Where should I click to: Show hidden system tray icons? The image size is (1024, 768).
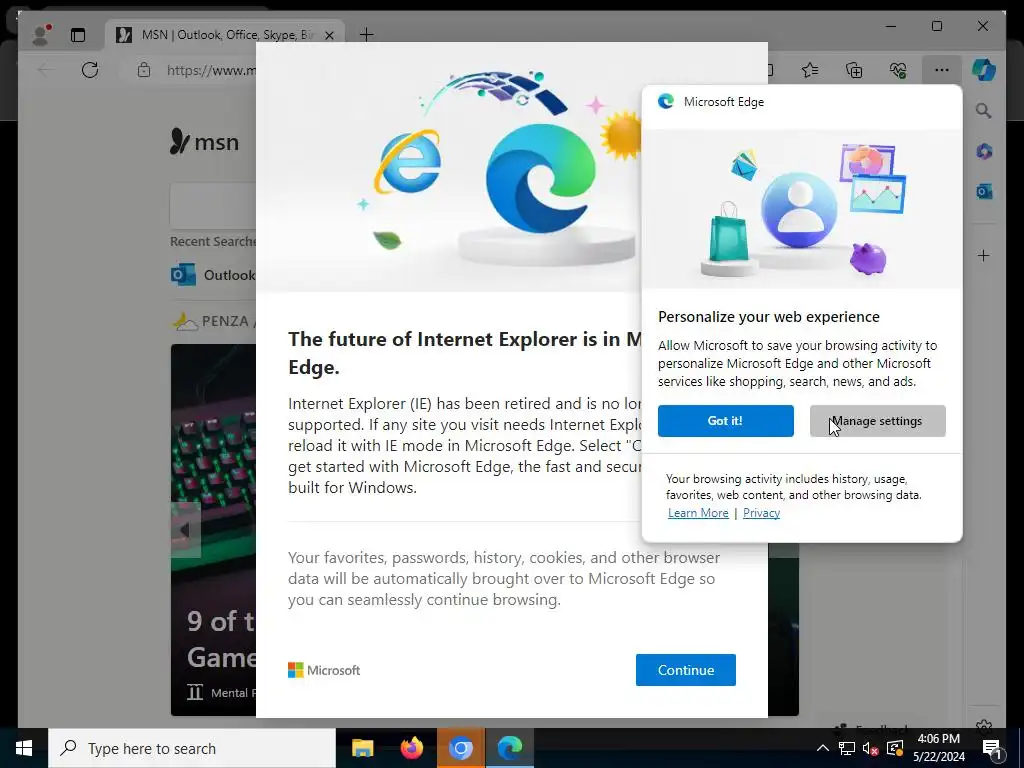tap(823, 748)
